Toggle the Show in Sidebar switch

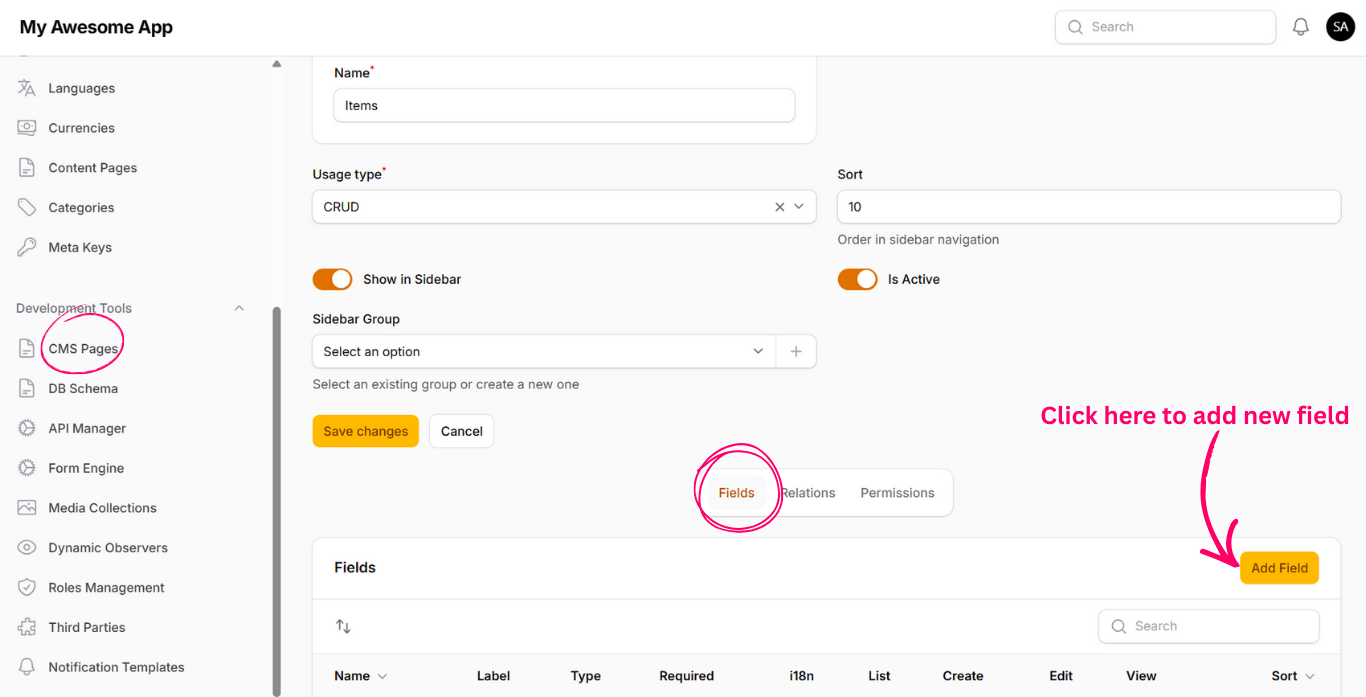coord(333,279)
